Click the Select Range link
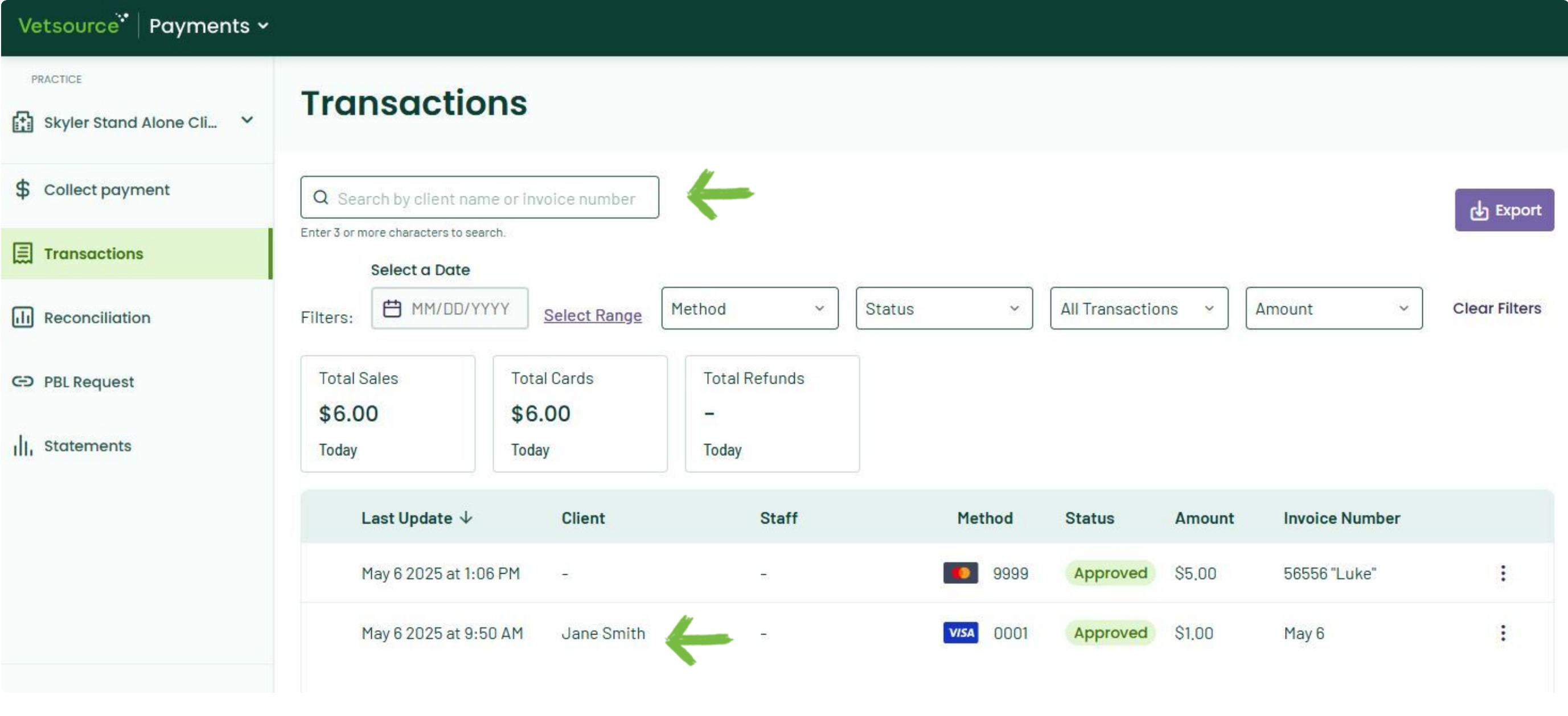This screenshot has height=716, width=1568. [x=592, y=315]
